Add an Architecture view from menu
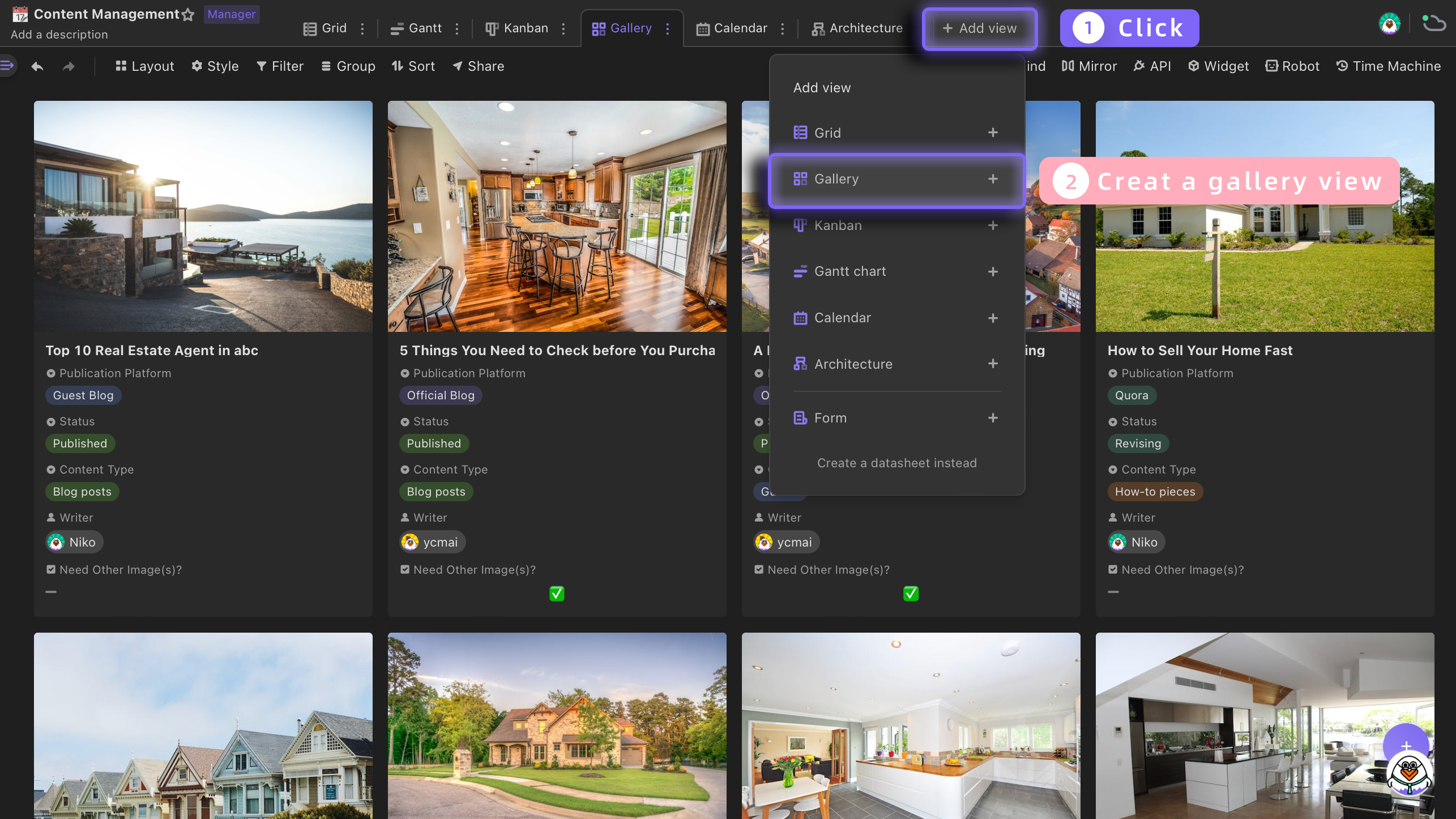 click(x=896, y=364)
